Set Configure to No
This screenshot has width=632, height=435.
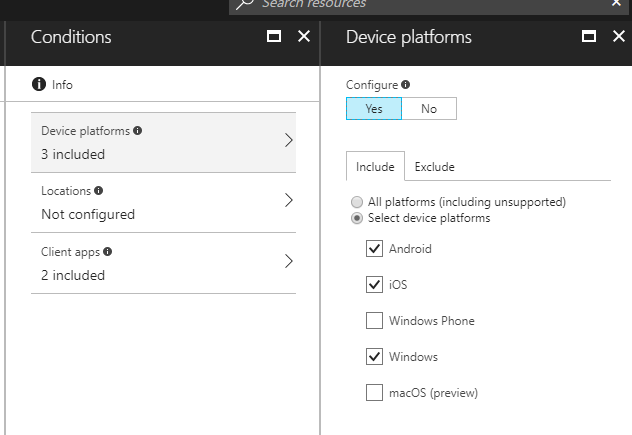(429, 109)
